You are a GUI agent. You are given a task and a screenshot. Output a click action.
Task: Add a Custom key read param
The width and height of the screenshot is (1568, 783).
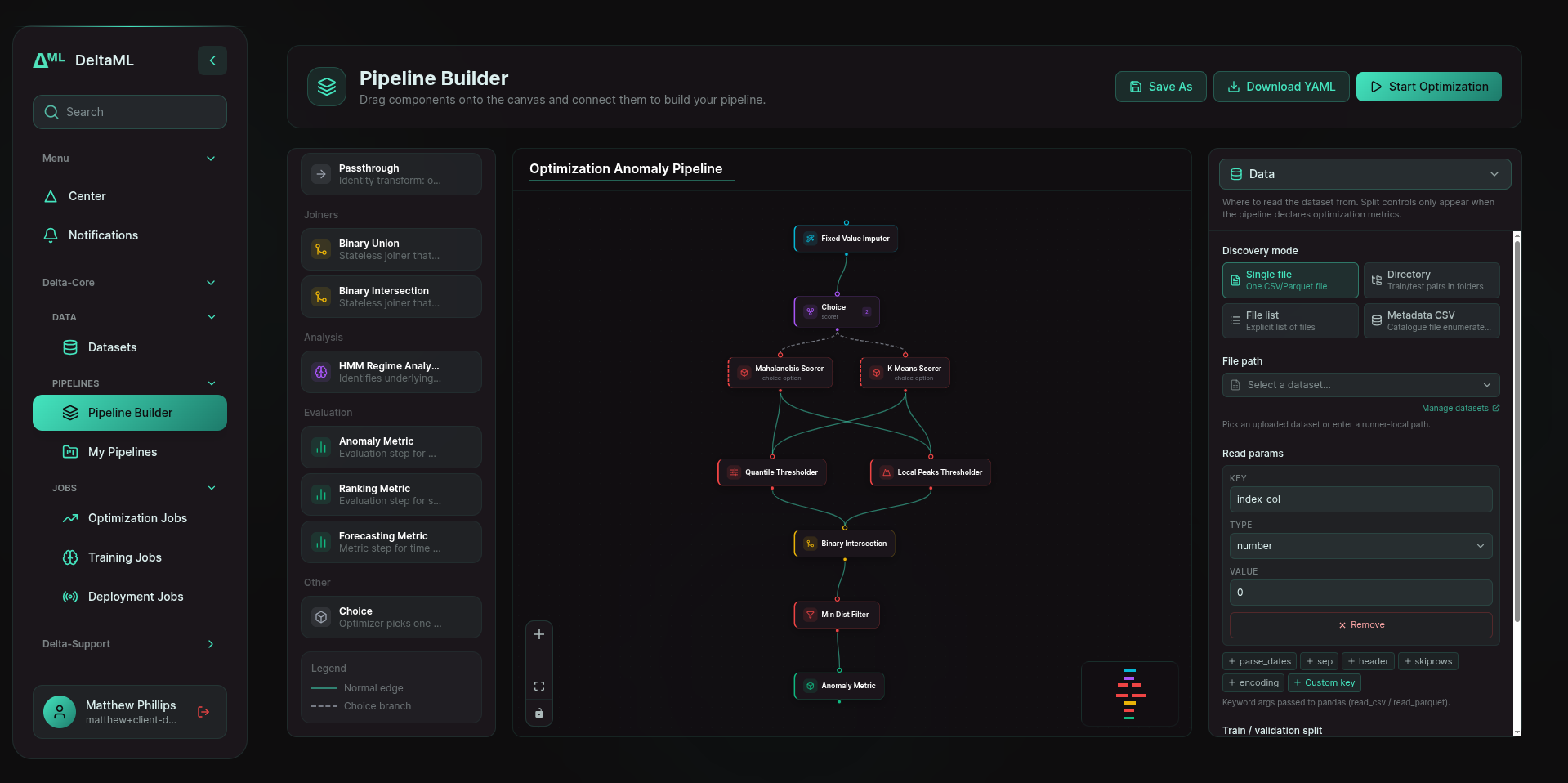pos(1324,682)
